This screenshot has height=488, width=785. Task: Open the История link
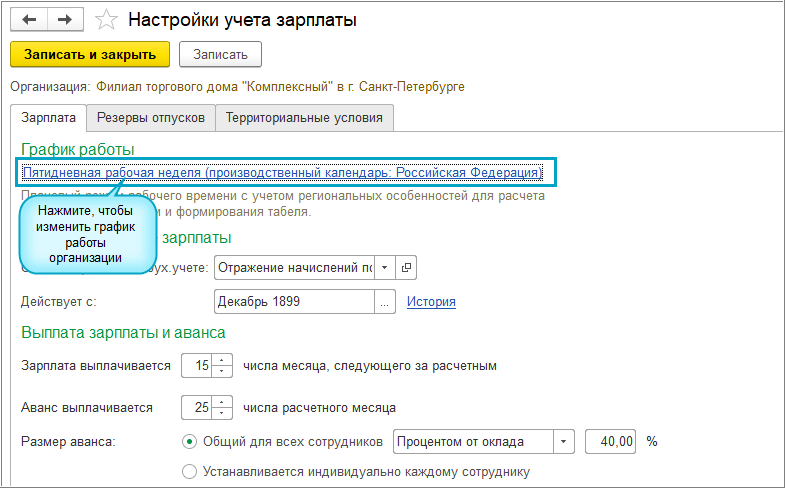pos(431,301)
